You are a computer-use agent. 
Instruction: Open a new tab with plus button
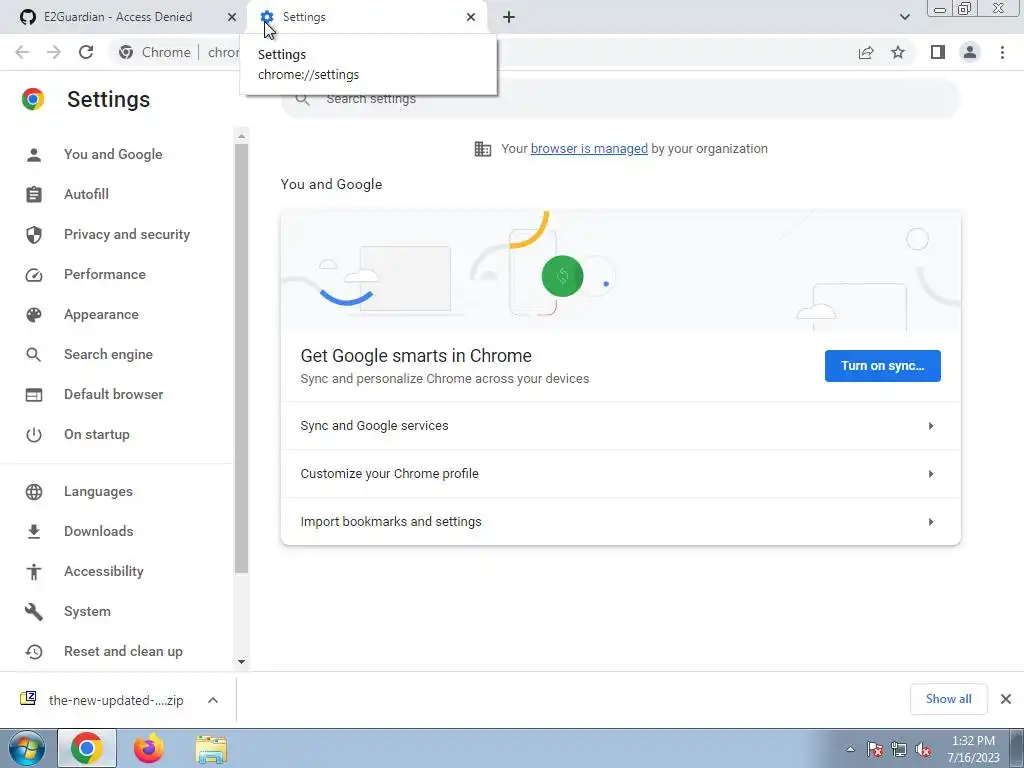[509, 17]
